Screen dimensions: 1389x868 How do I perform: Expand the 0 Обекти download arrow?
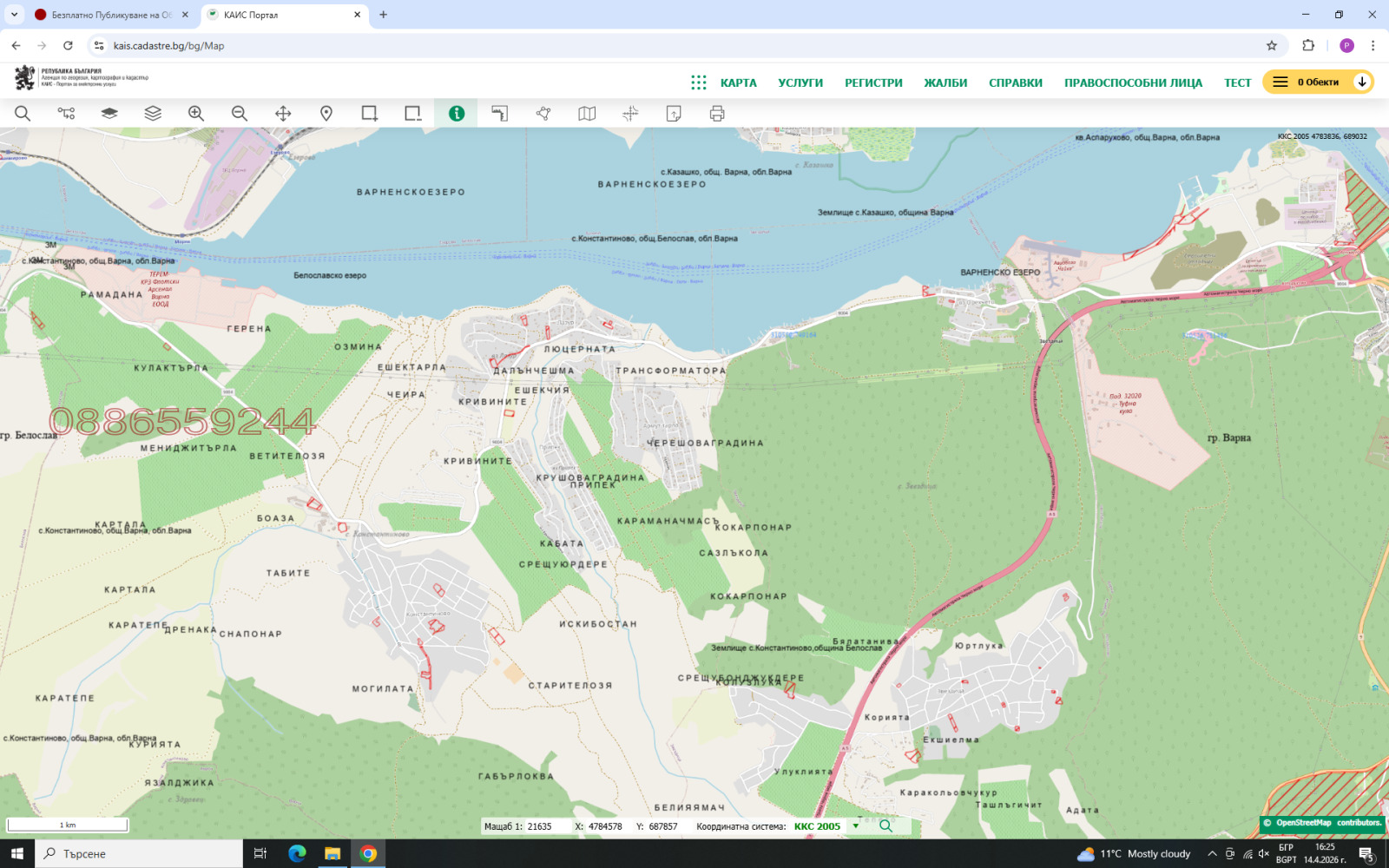(x=1362, y=82)
